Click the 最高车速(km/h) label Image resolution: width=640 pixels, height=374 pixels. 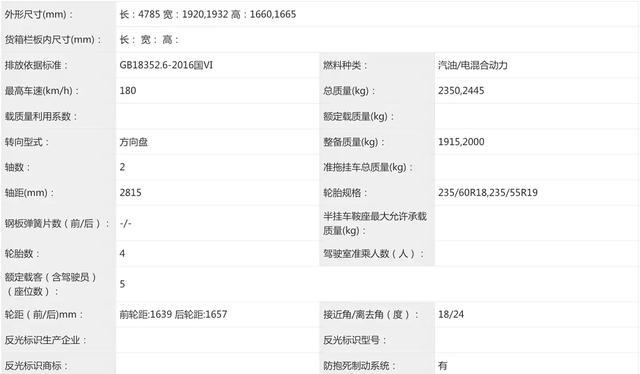[42, 91]
